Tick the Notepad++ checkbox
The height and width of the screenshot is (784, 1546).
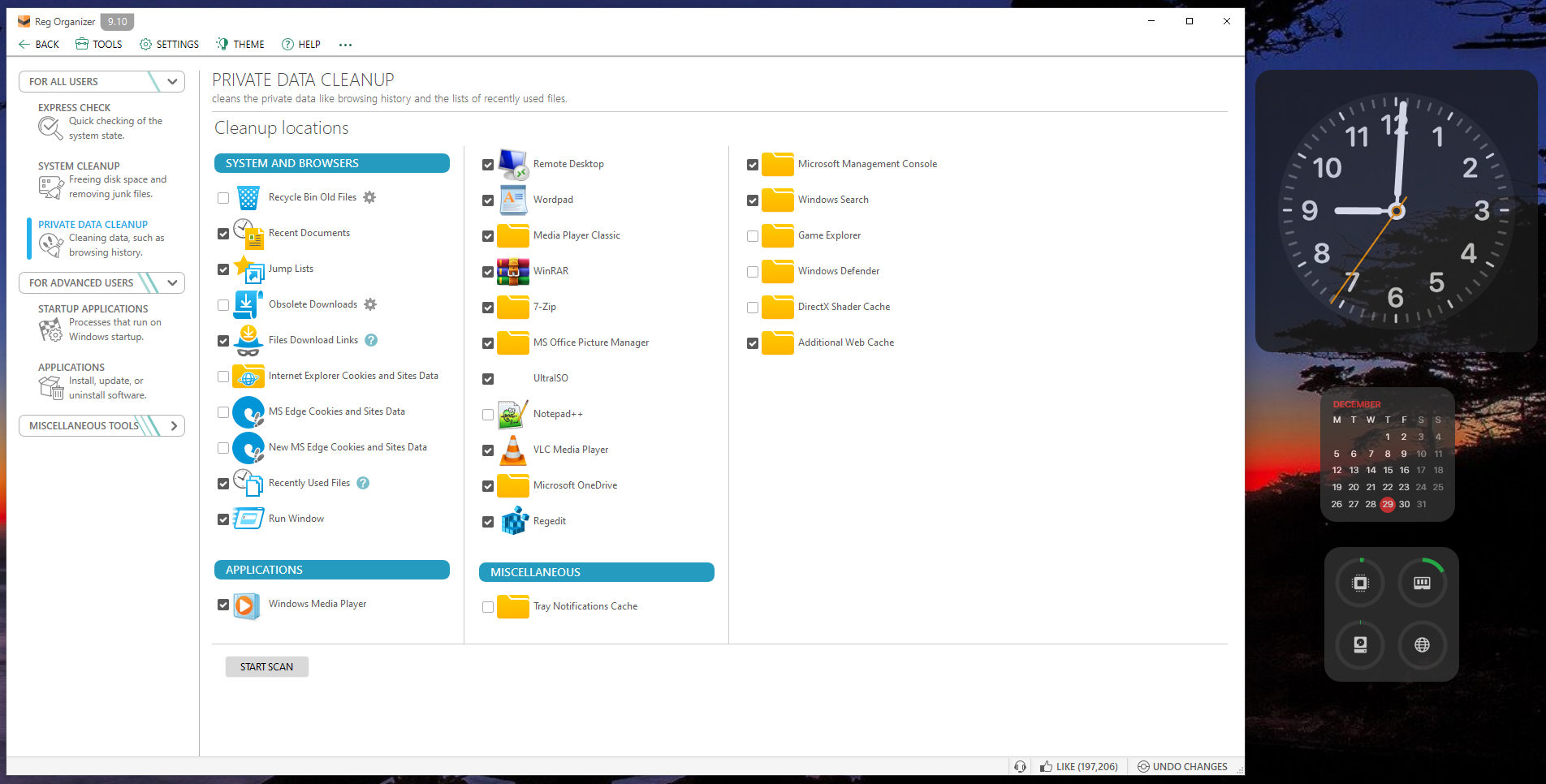(x=488, y=415)
